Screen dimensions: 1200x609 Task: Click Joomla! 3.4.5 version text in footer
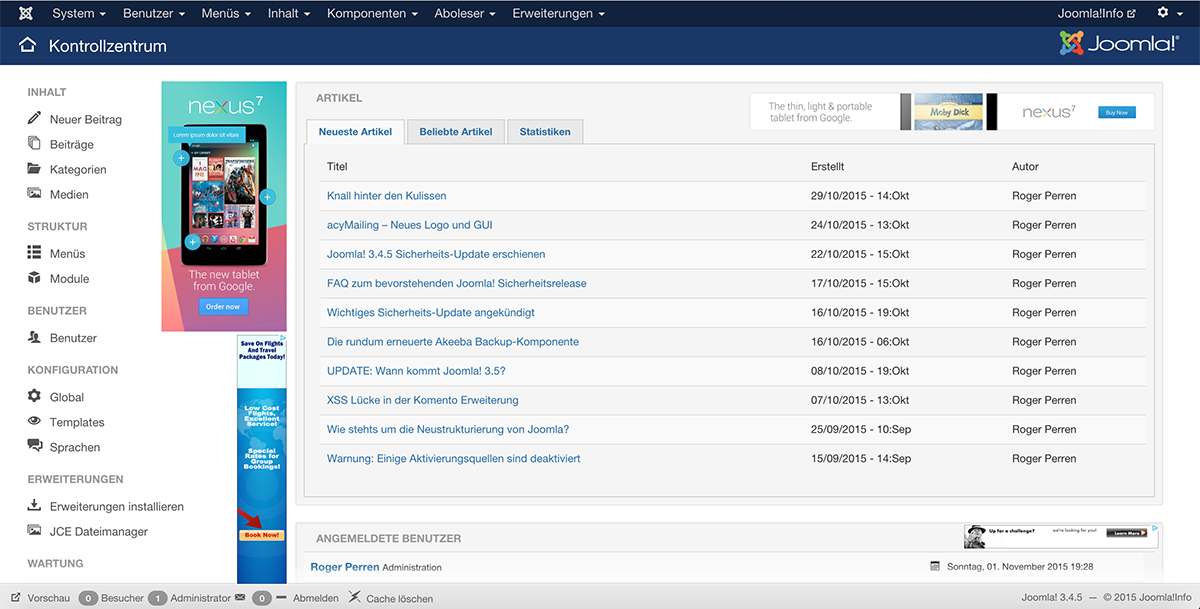tap(1052, 598)
